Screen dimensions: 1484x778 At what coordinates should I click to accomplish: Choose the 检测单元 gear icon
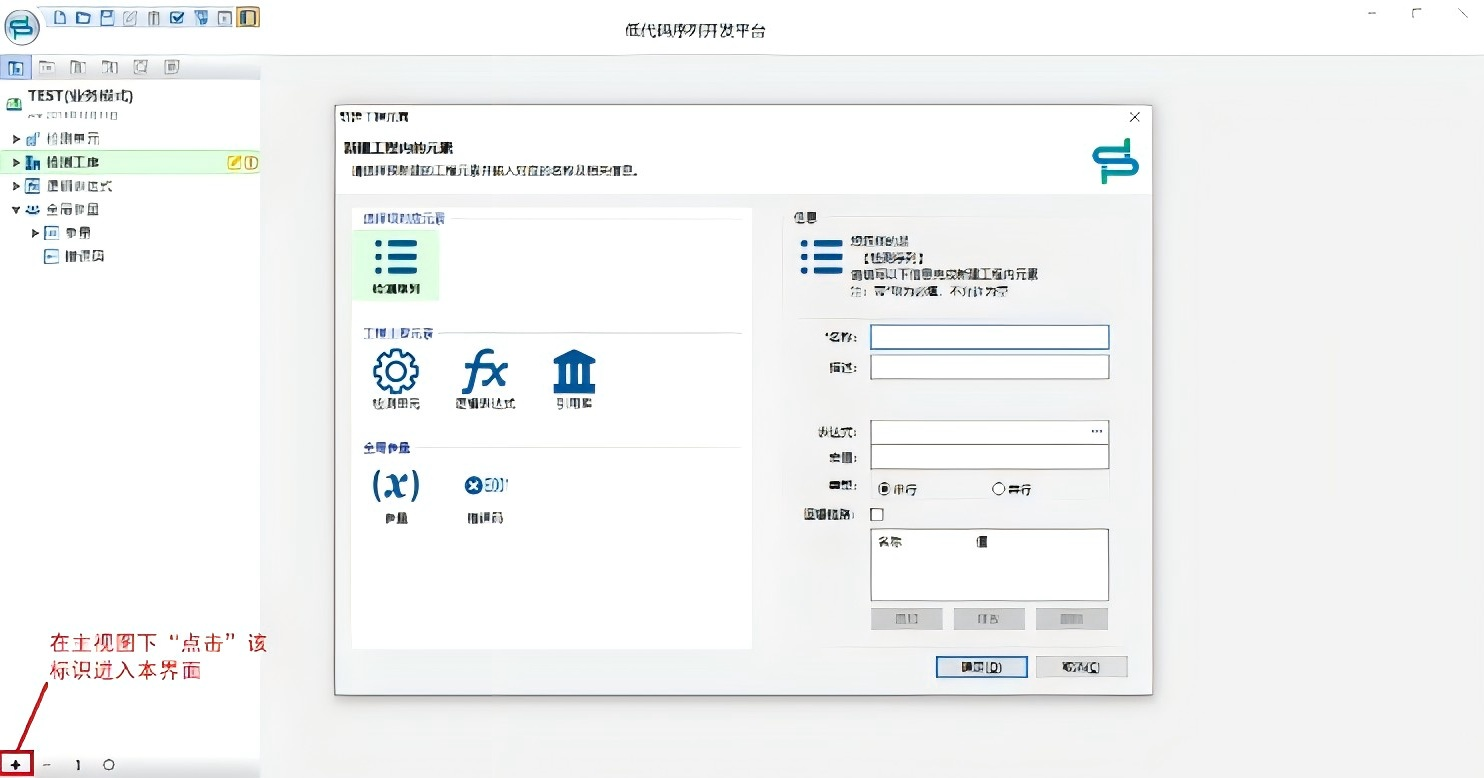396,372
